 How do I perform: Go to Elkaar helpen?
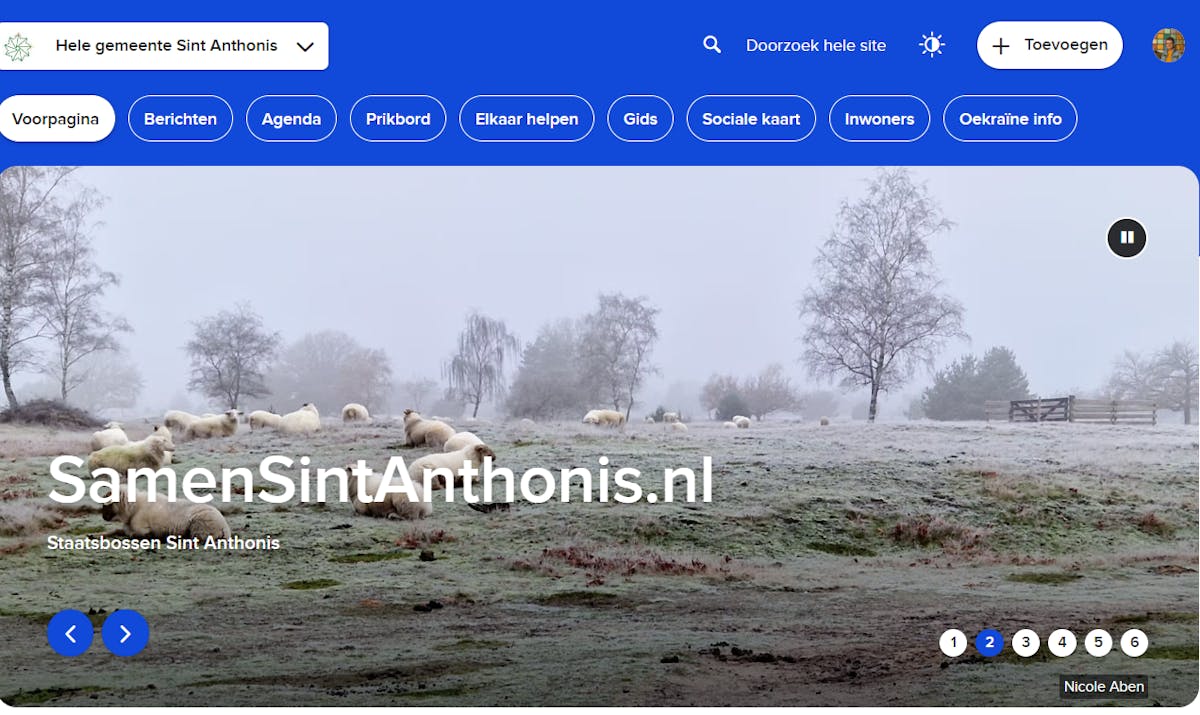coord(527,119)
